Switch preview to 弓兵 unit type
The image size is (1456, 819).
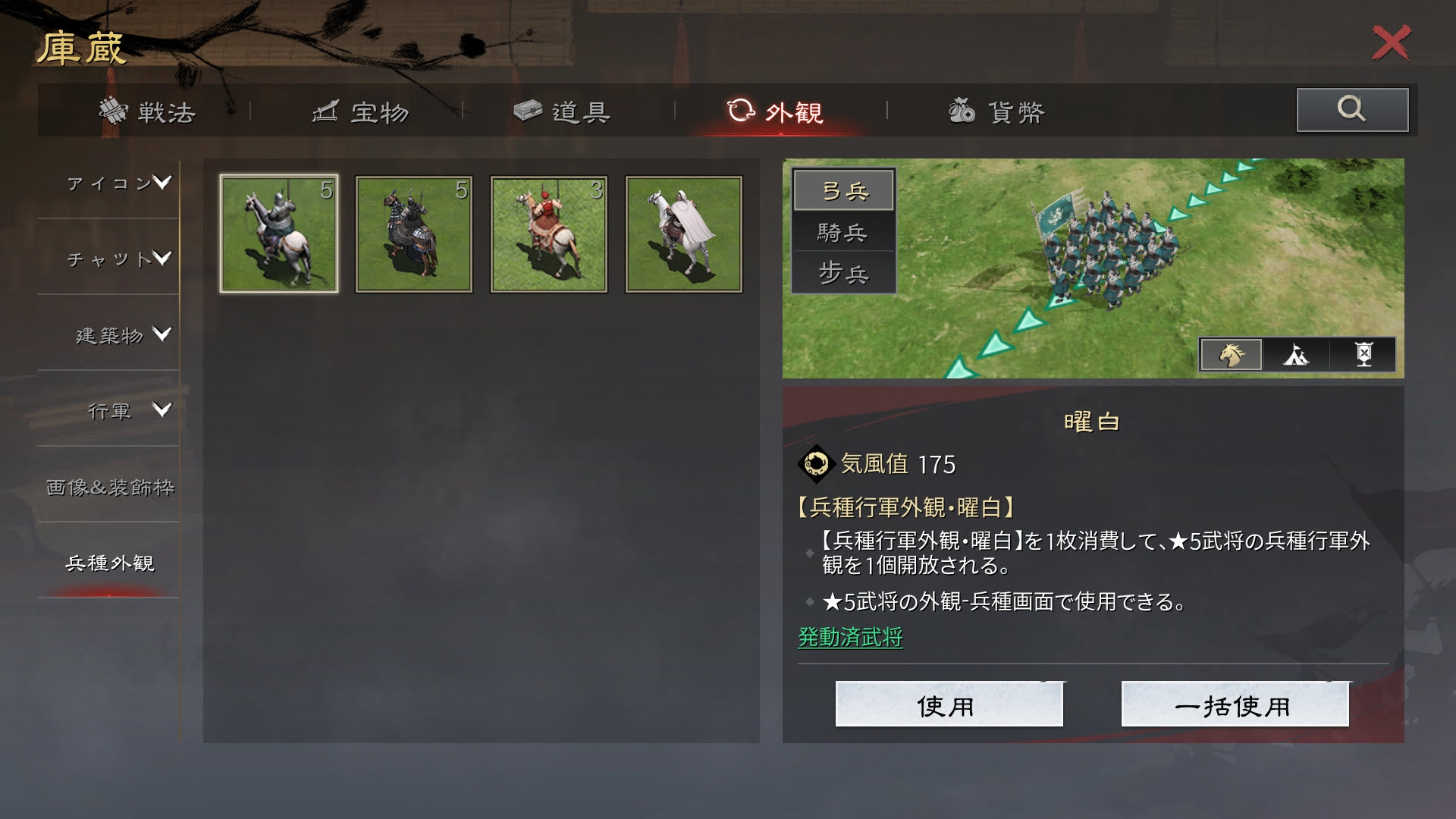(844, 190)
